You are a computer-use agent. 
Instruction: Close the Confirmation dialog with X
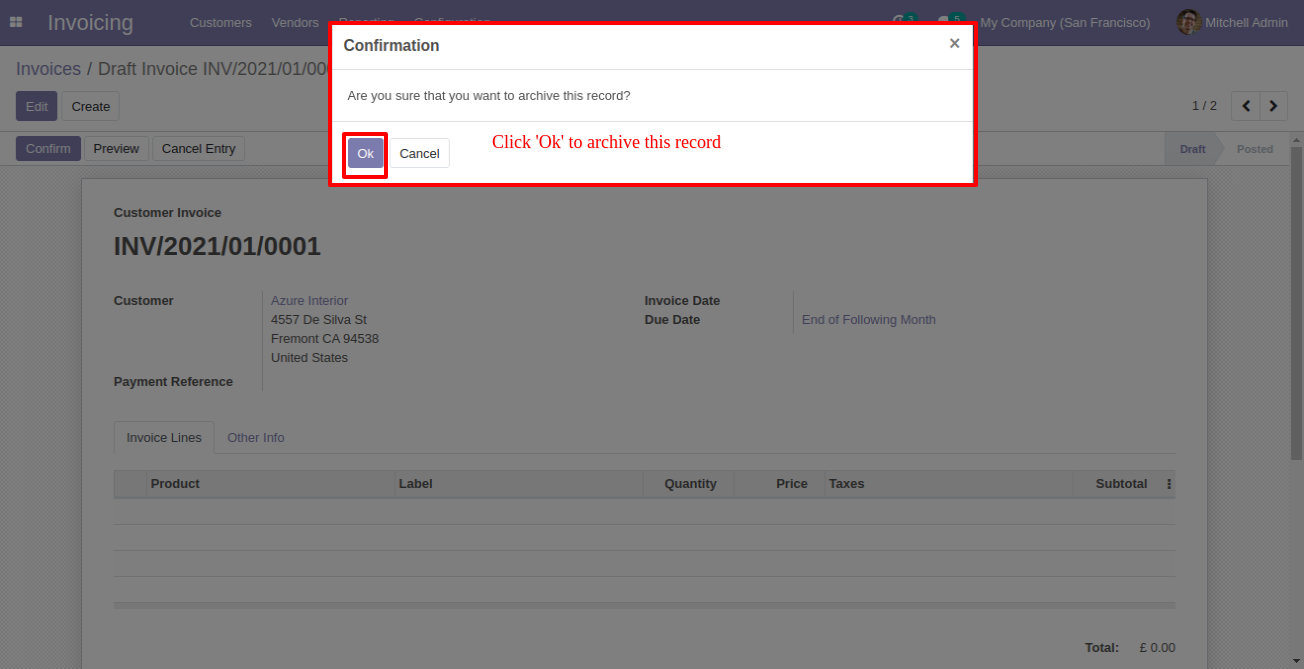pos(954,43)
